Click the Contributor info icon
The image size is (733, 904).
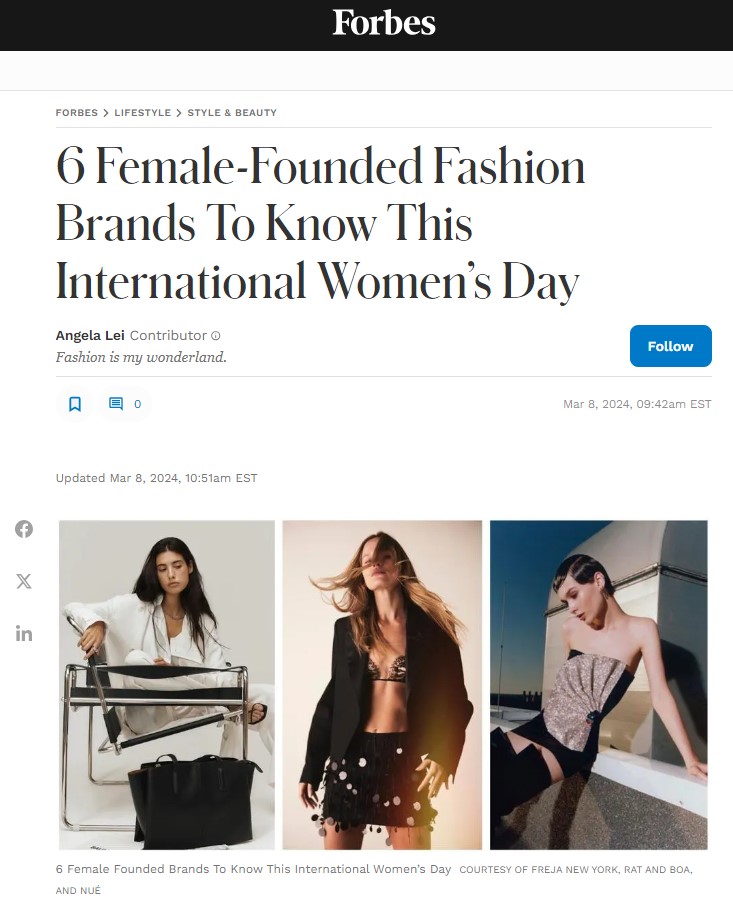tap(216, 336)
